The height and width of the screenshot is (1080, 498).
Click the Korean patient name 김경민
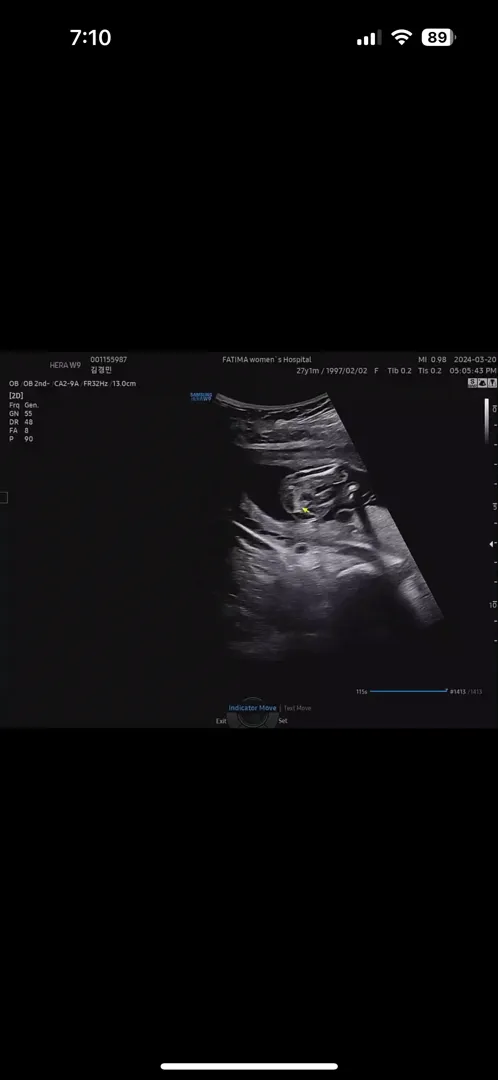pyautogui.click(x=101, y=370)
